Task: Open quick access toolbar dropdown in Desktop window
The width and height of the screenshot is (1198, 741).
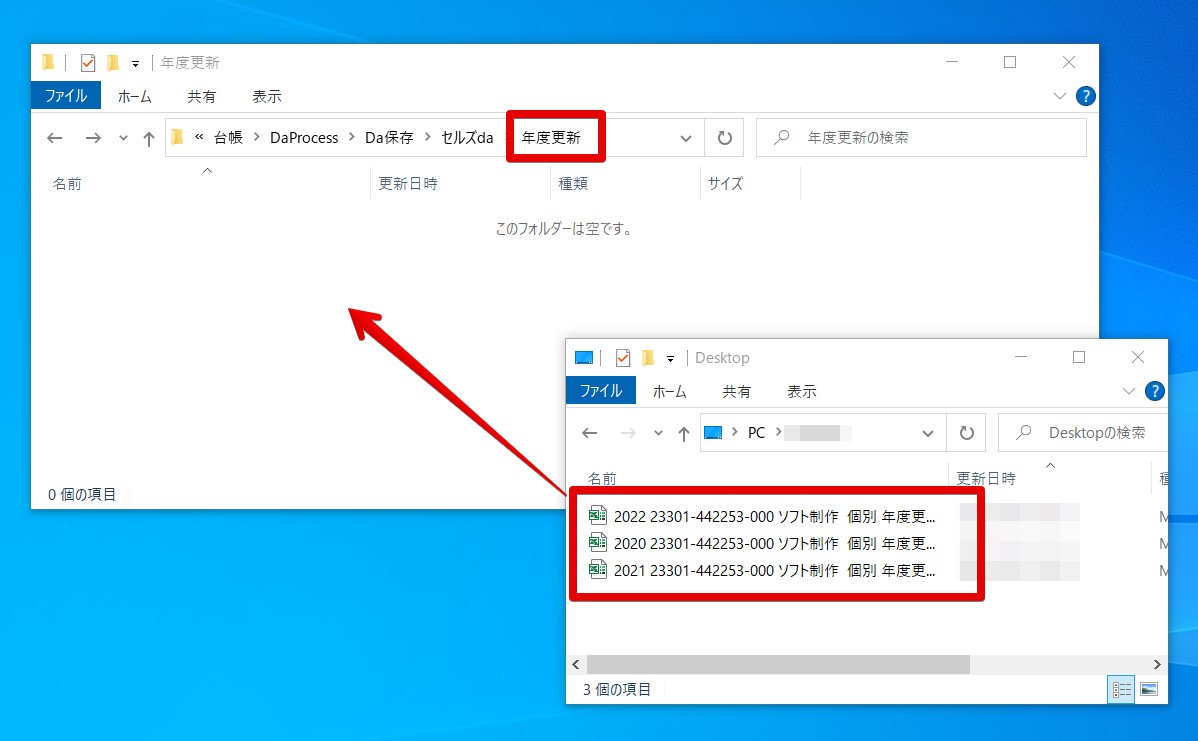Action: coord(670,358)
